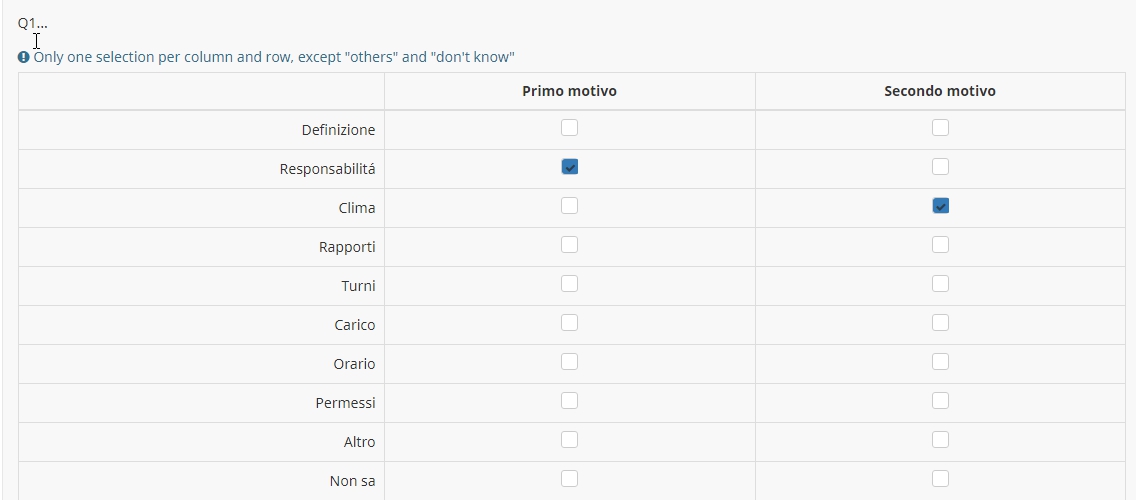The height and width of the screenshot is (500, 1136).
Task: Check Turni under Primo motivo
Action: [569, 284]
